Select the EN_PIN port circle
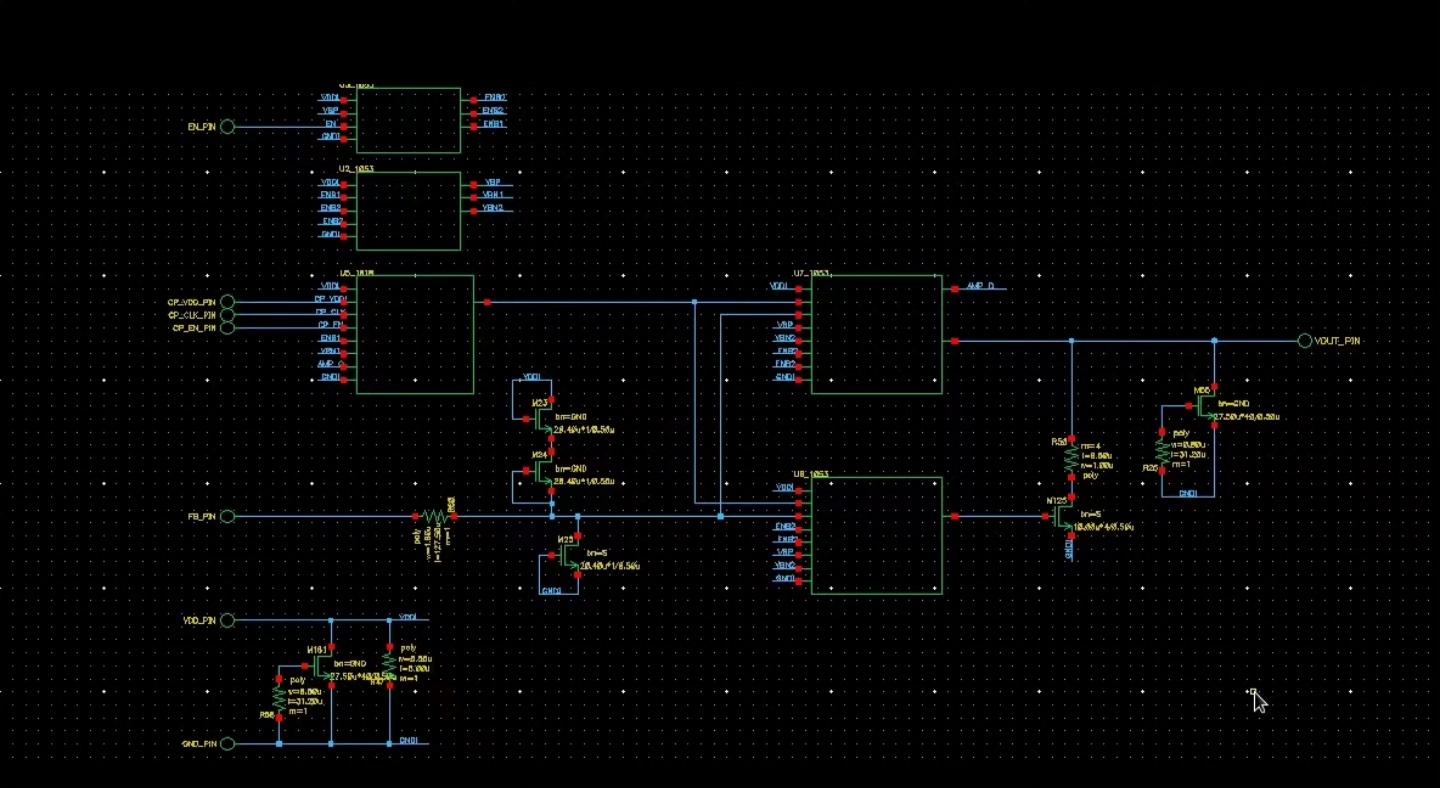The image size is (1440, 788). pos(228,127)
